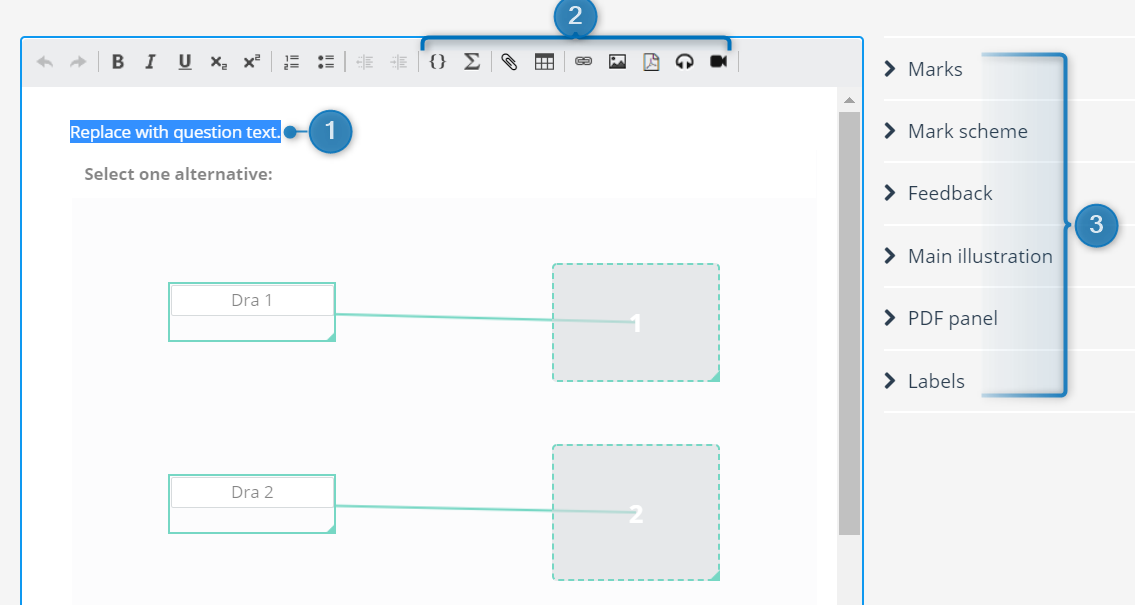Screen dimensions: 1135x605
Task: Insert a video using camera icon
Action: 718,62
